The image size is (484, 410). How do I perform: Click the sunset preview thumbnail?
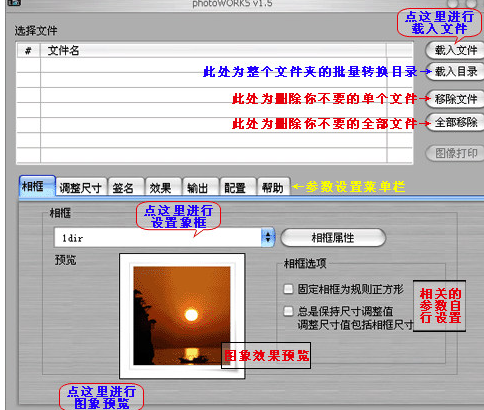[x=182, y=316]
